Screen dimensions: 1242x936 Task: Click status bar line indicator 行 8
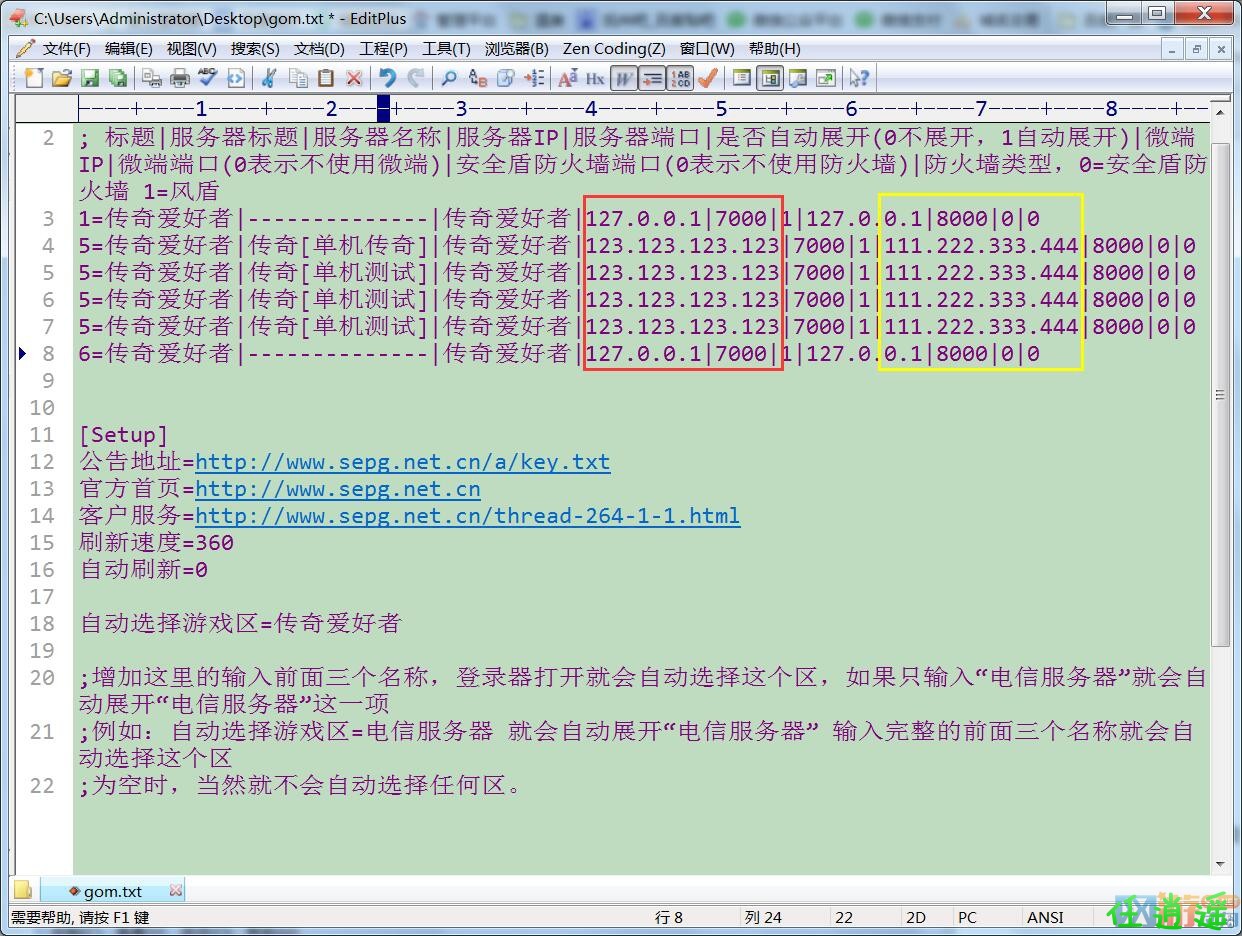point(669,917)
